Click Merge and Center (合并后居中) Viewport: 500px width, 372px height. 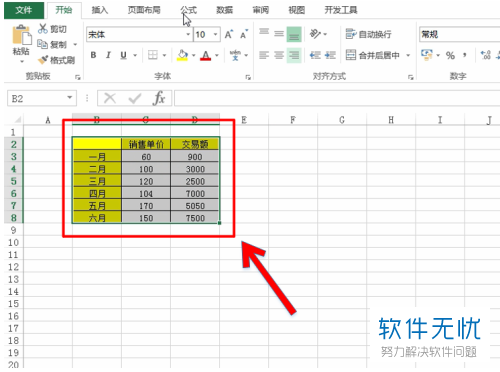[373, 55]
